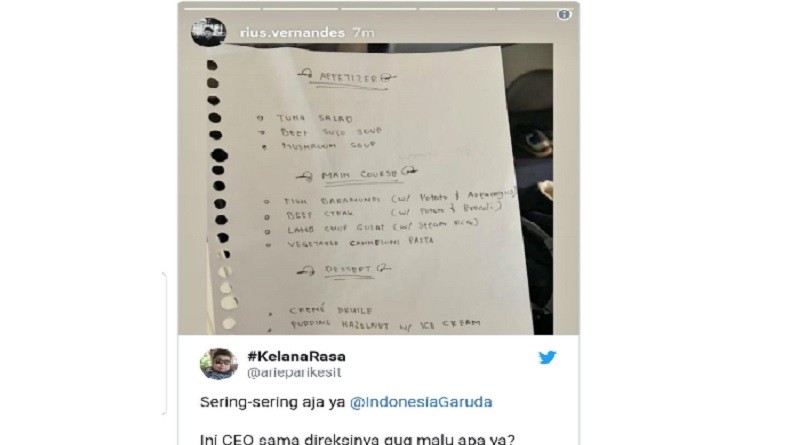The height and width of the screenshot is (445, 790).
Task: Open the rius.vernandes username
Action: click(x=292, y=33)
